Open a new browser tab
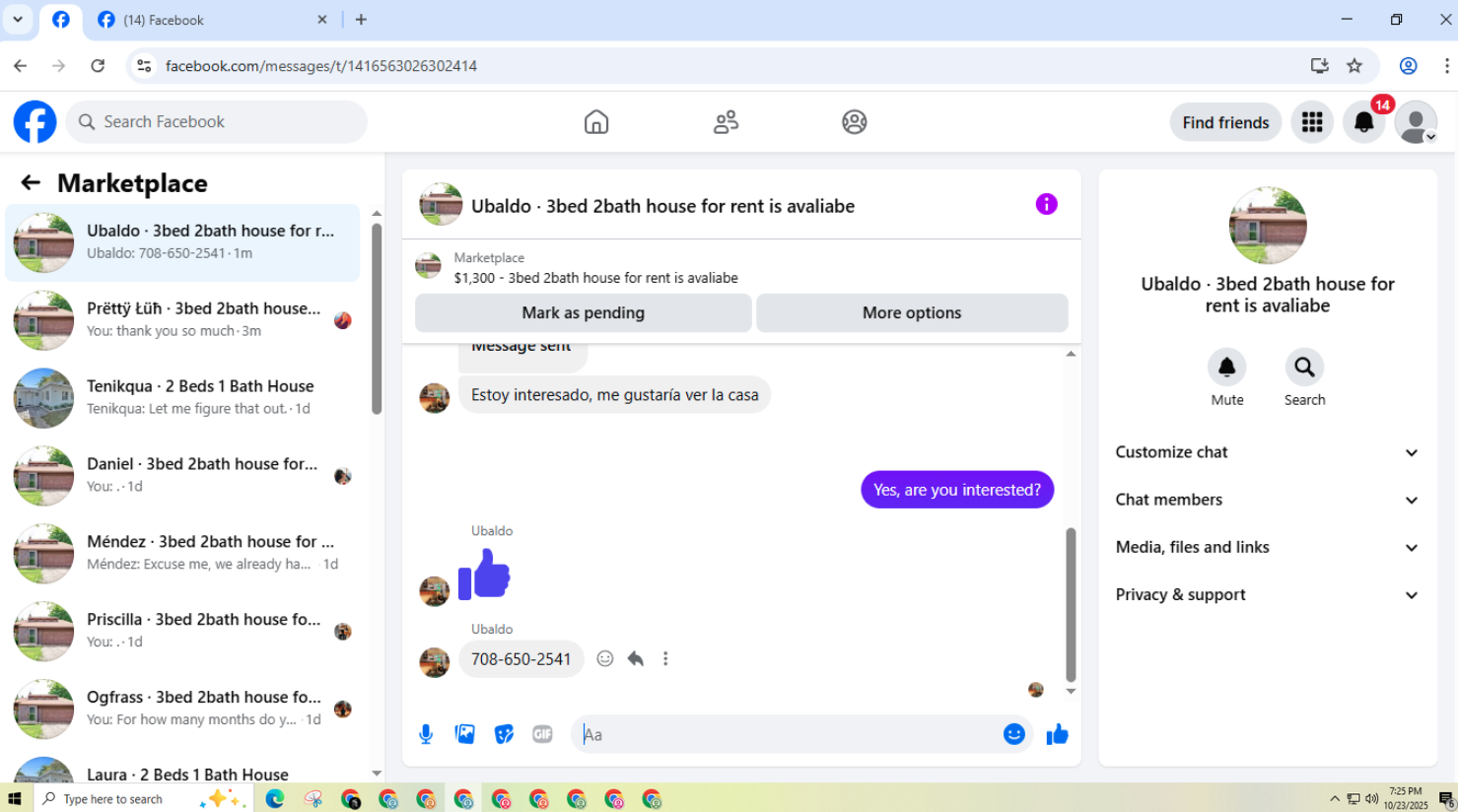 click(x=361, y=20)
